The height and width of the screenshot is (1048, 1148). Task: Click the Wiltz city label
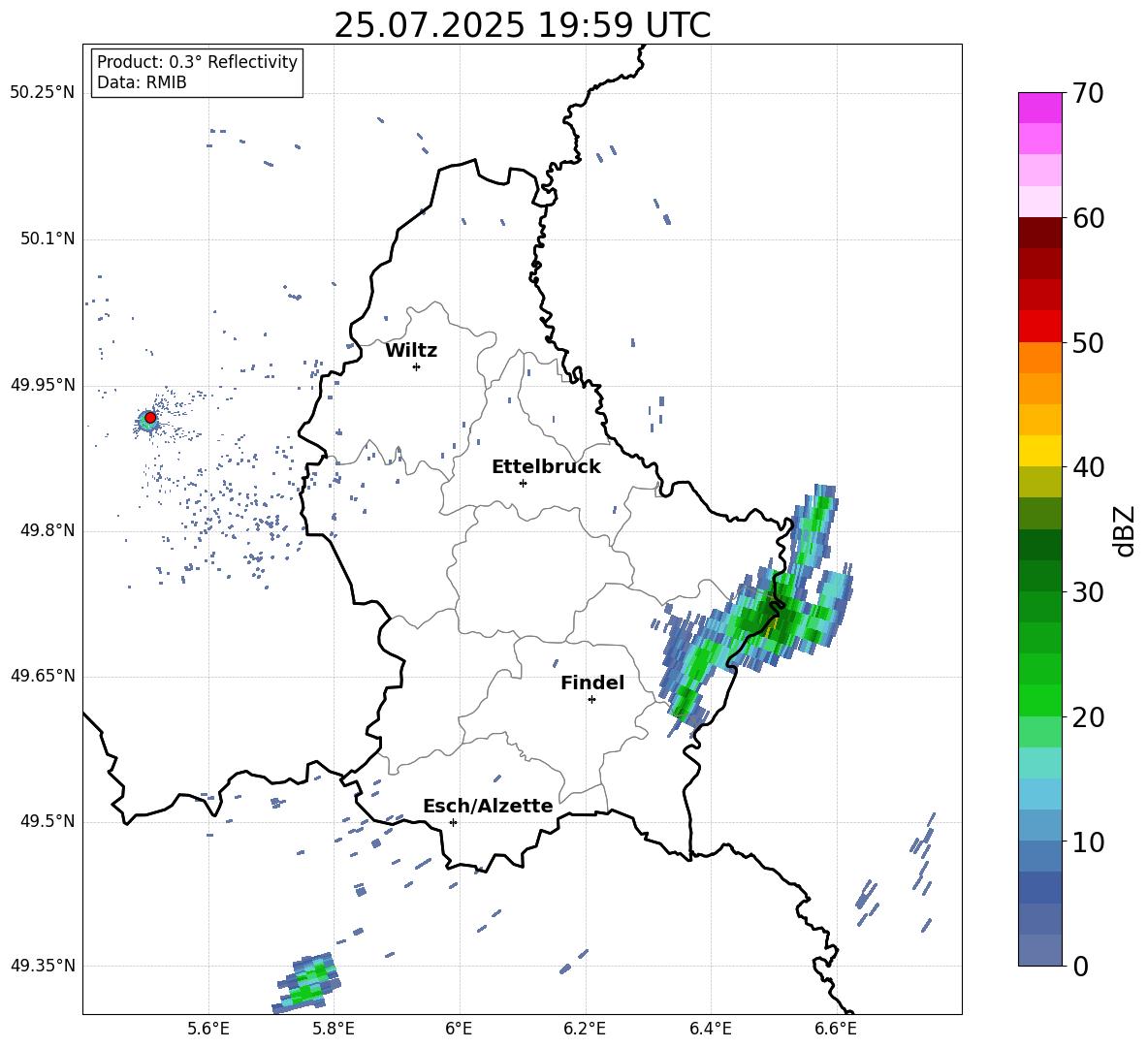click(x=411, y=351)
